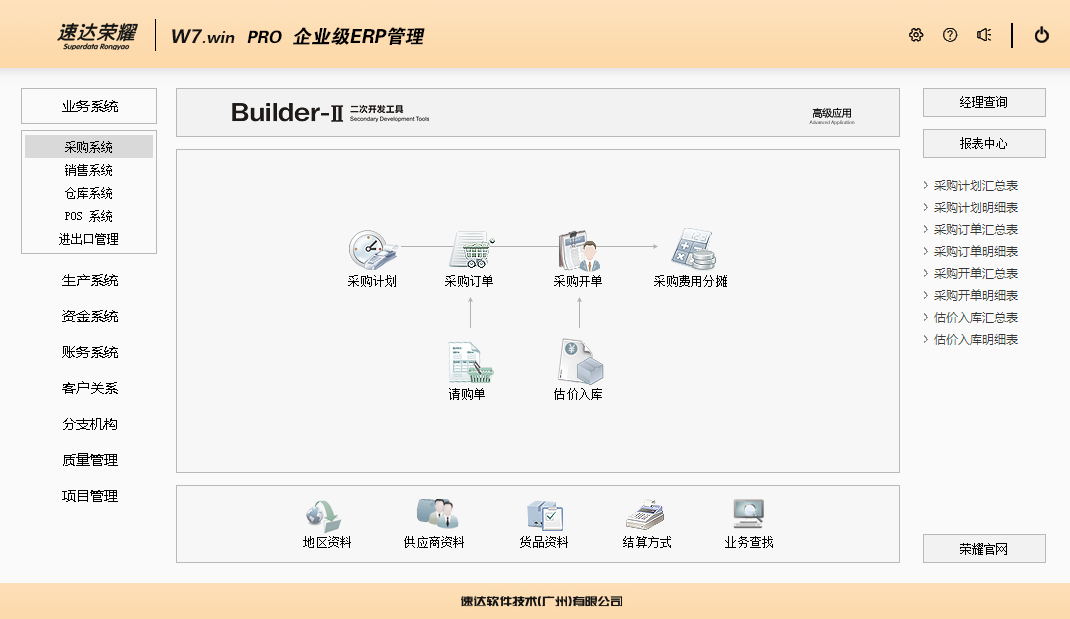Open the 采购订单 purchase order icon
The image size is (1070, 619).
click(x=469, y=250)
